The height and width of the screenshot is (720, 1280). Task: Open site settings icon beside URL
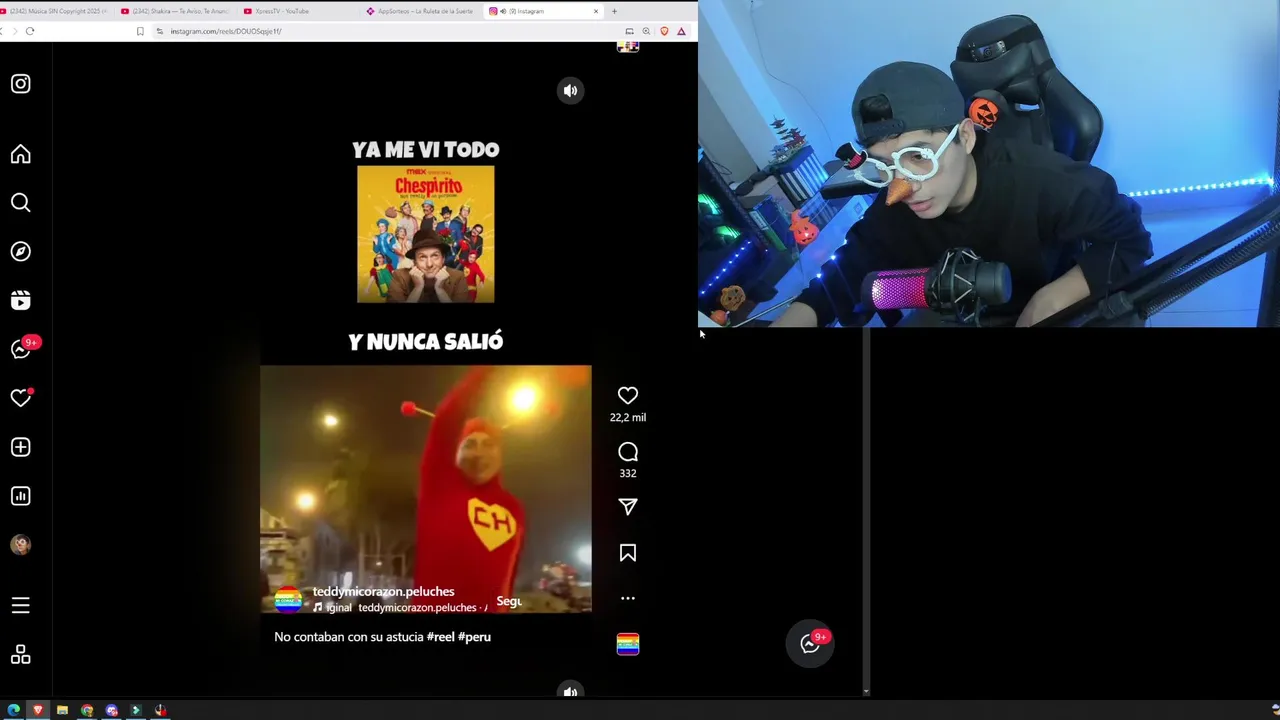pyautogui.click(x=159, y=31)
